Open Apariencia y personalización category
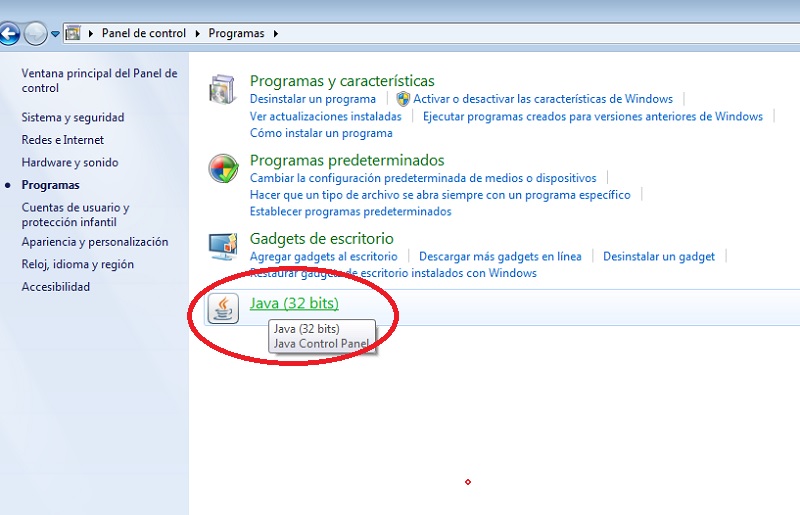This screenshot has height=515, width=800. click(95, 242)
